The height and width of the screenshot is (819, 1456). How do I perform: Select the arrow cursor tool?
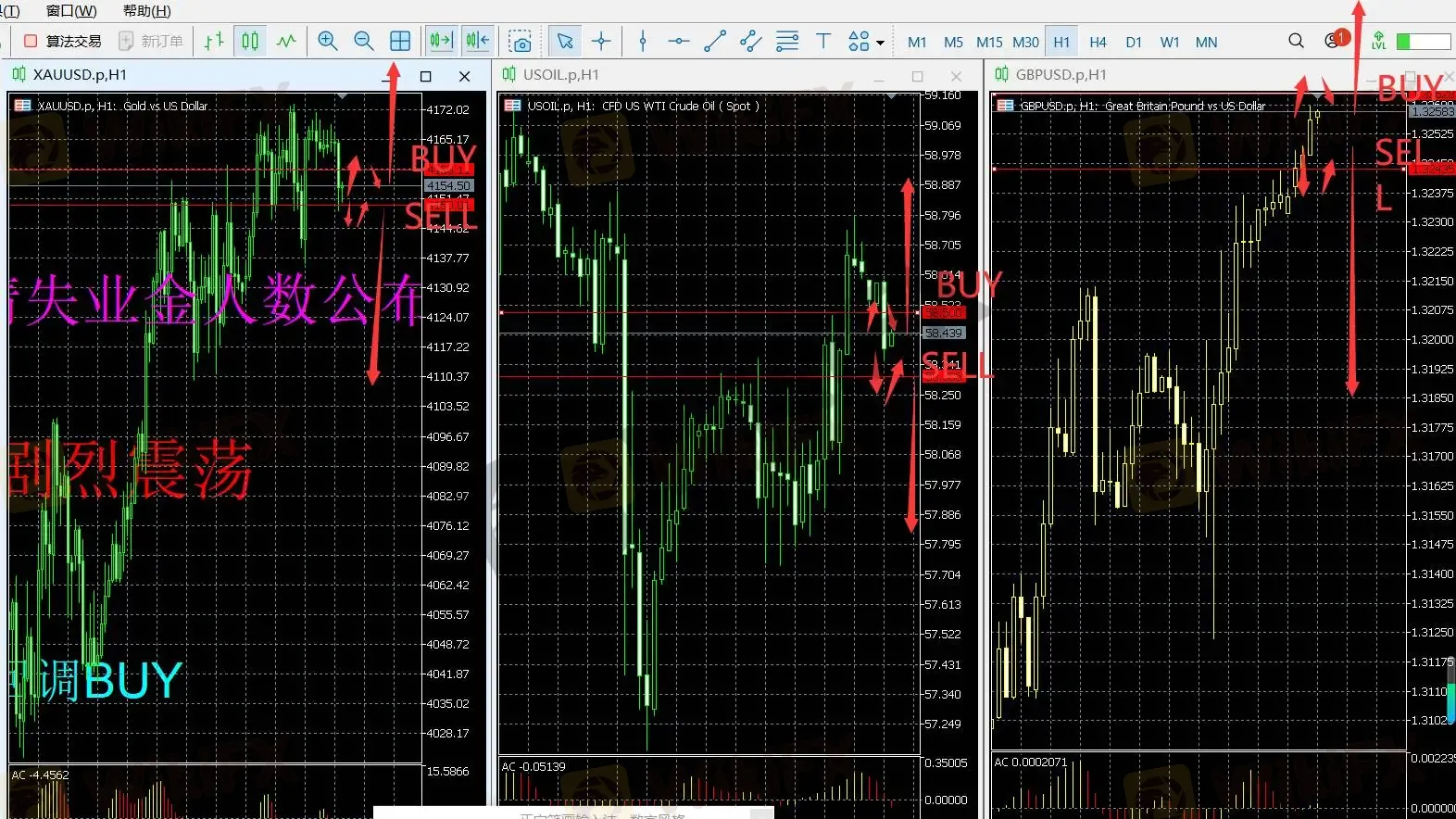[565, 41]
